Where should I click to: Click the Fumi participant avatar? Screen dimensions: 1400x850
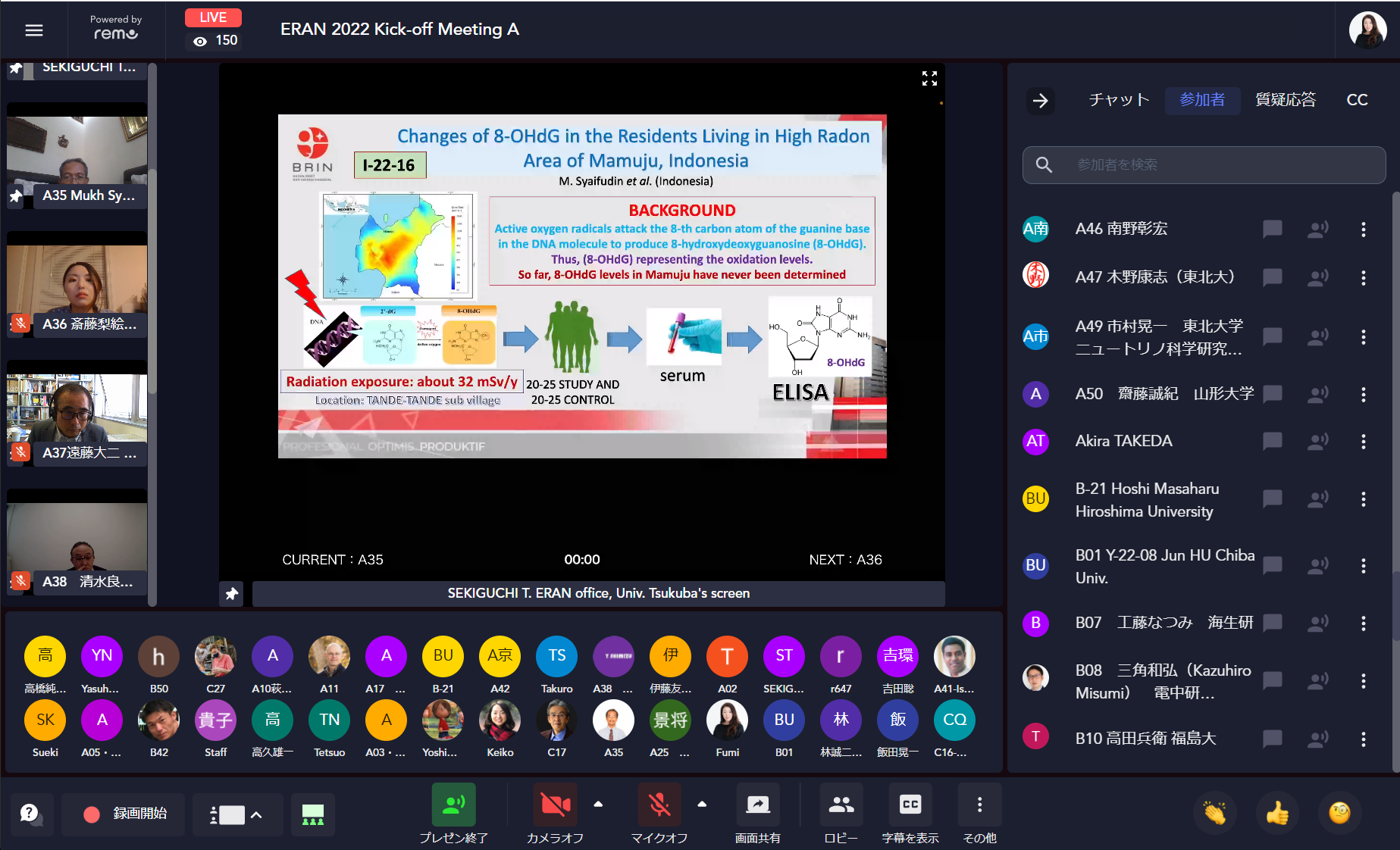pyautogui.click(x=728, y=720)
